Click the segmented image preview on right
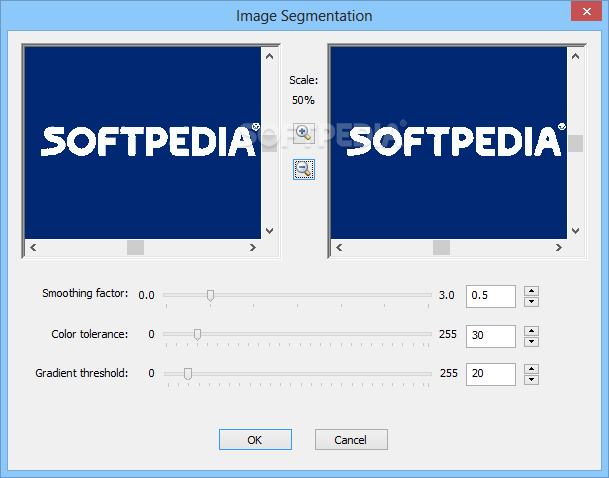 (449, 143)
